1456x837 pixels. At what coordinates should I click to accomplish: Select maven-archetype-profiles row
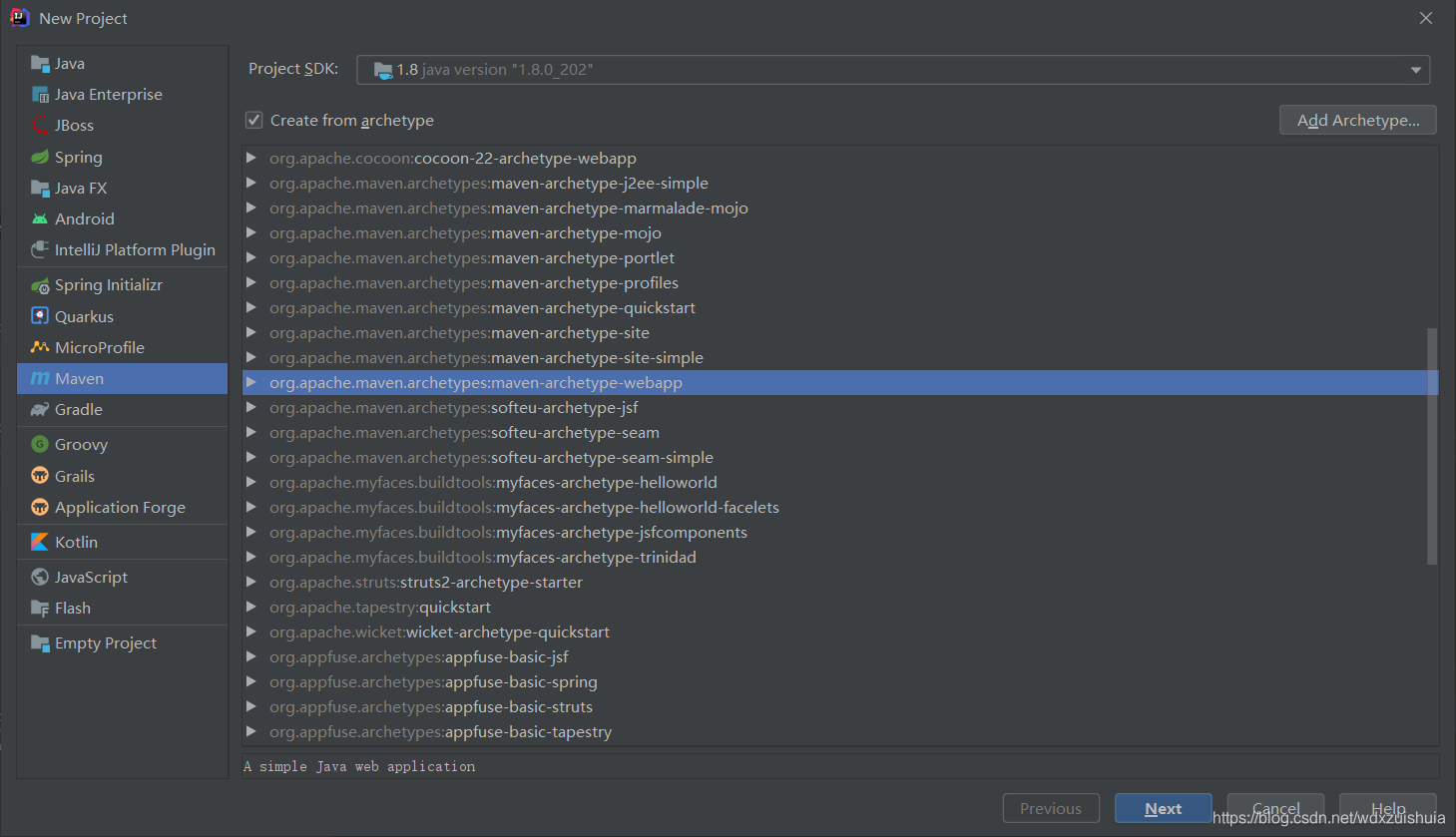[x=840, y=282]
